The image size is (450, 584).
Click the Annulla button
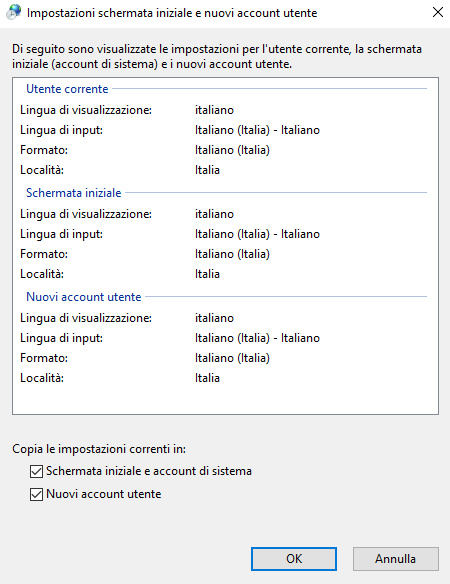point(396,559)
